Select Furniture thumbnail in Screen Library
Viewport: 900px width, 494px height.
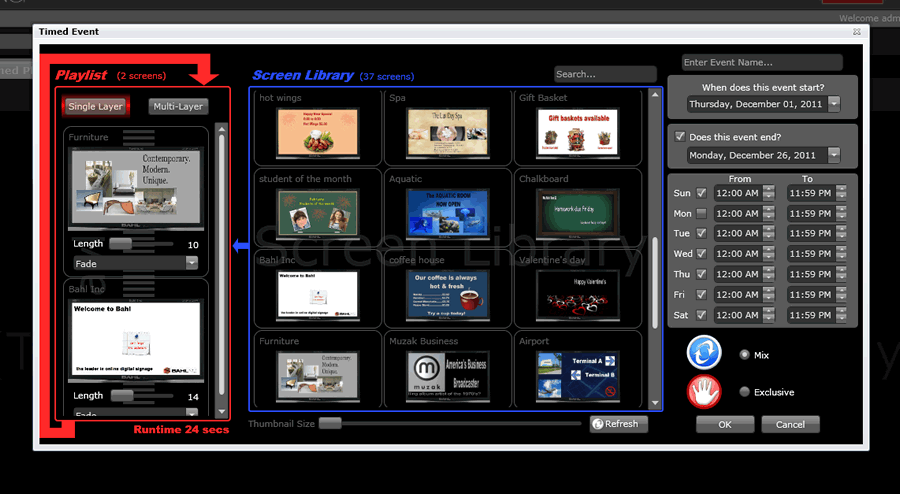[317, 376]
